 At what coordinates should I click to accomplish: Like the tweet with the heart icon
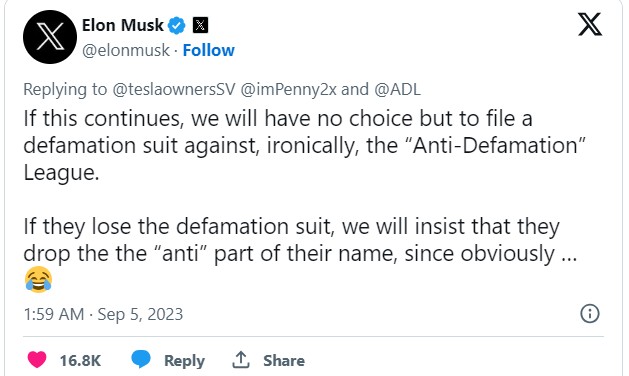(x=37, y=360)
